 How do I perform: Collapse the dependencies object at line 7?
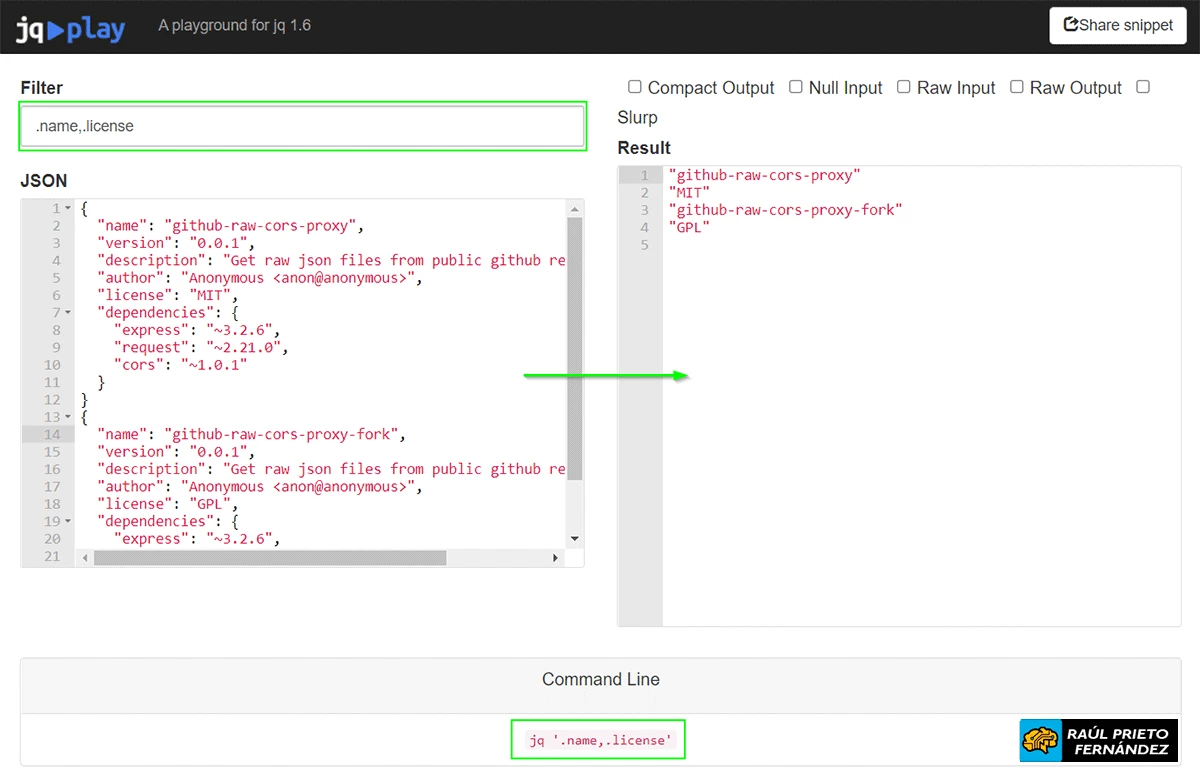[68, 312]
